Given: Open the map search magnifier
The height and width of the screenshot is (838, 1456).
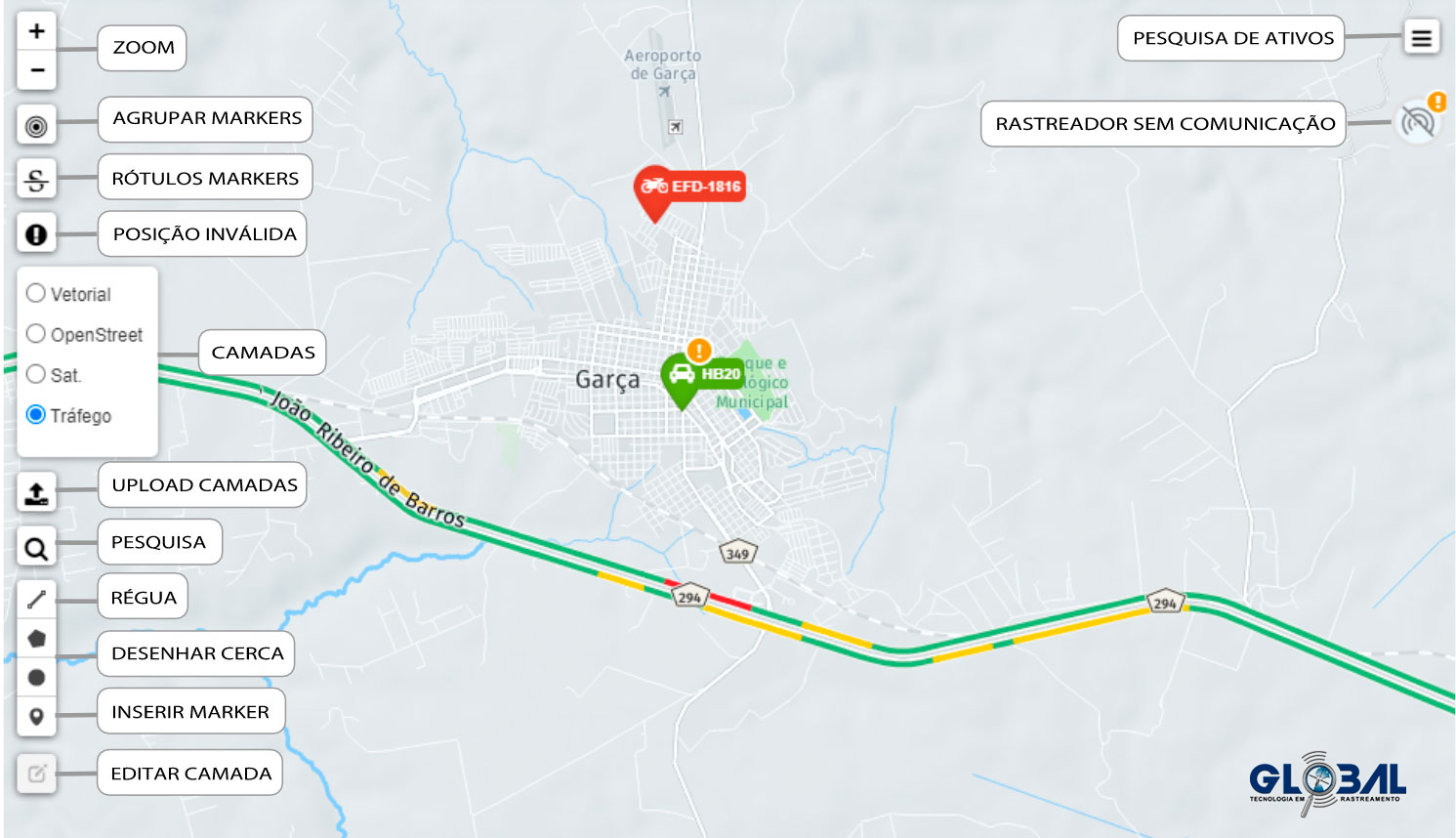Looking at the screenshot, I should 36,549.
